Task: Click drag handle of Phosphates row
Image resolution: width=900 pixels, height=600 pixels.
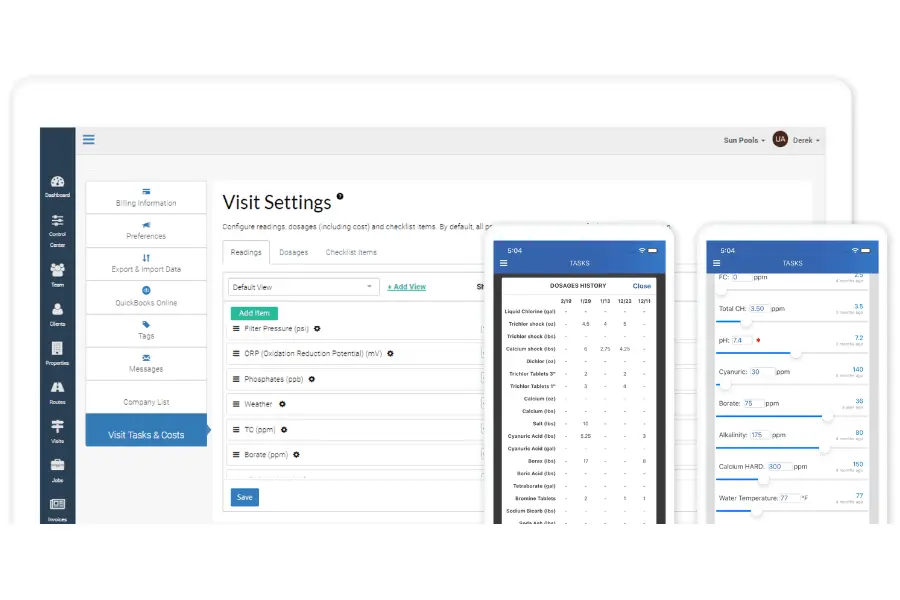Action: 236,379
